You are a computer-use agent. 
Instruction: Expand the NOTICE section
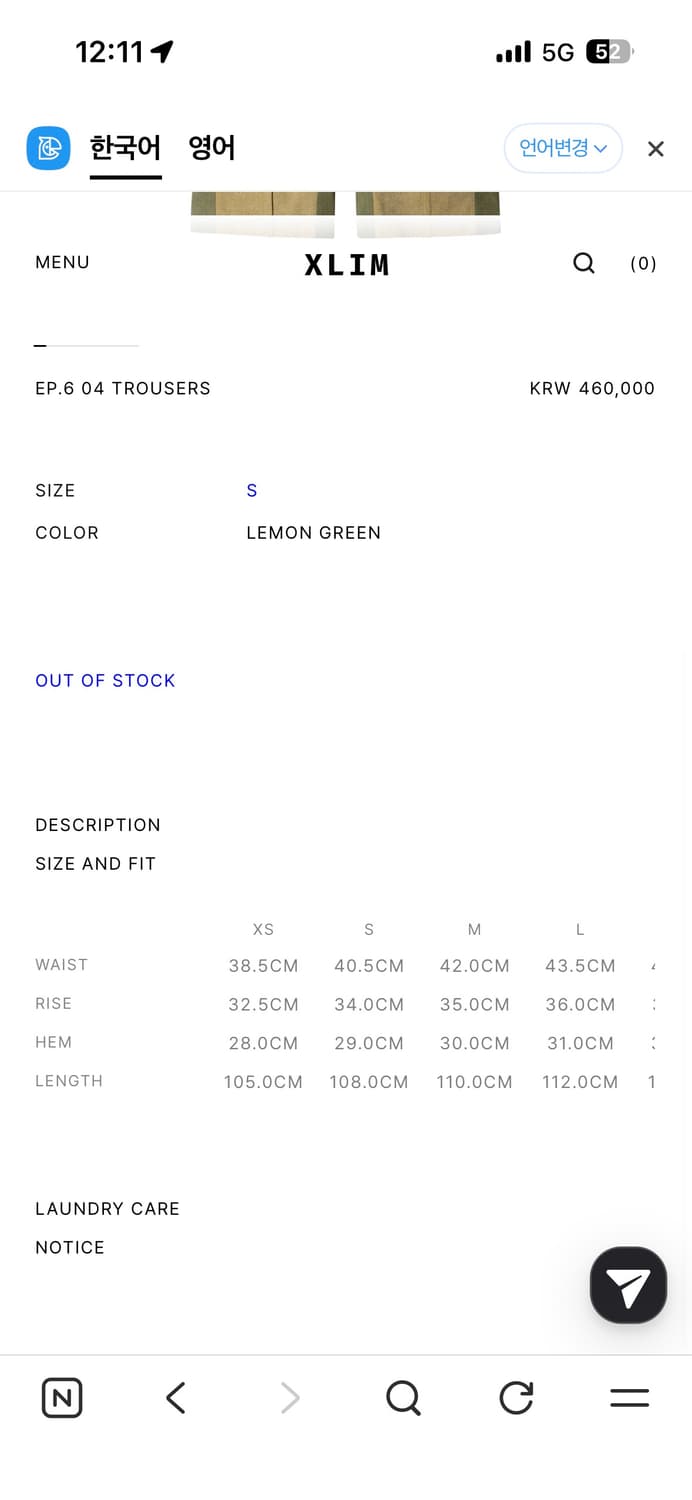pyautogui.click(x=70, y=1248)
